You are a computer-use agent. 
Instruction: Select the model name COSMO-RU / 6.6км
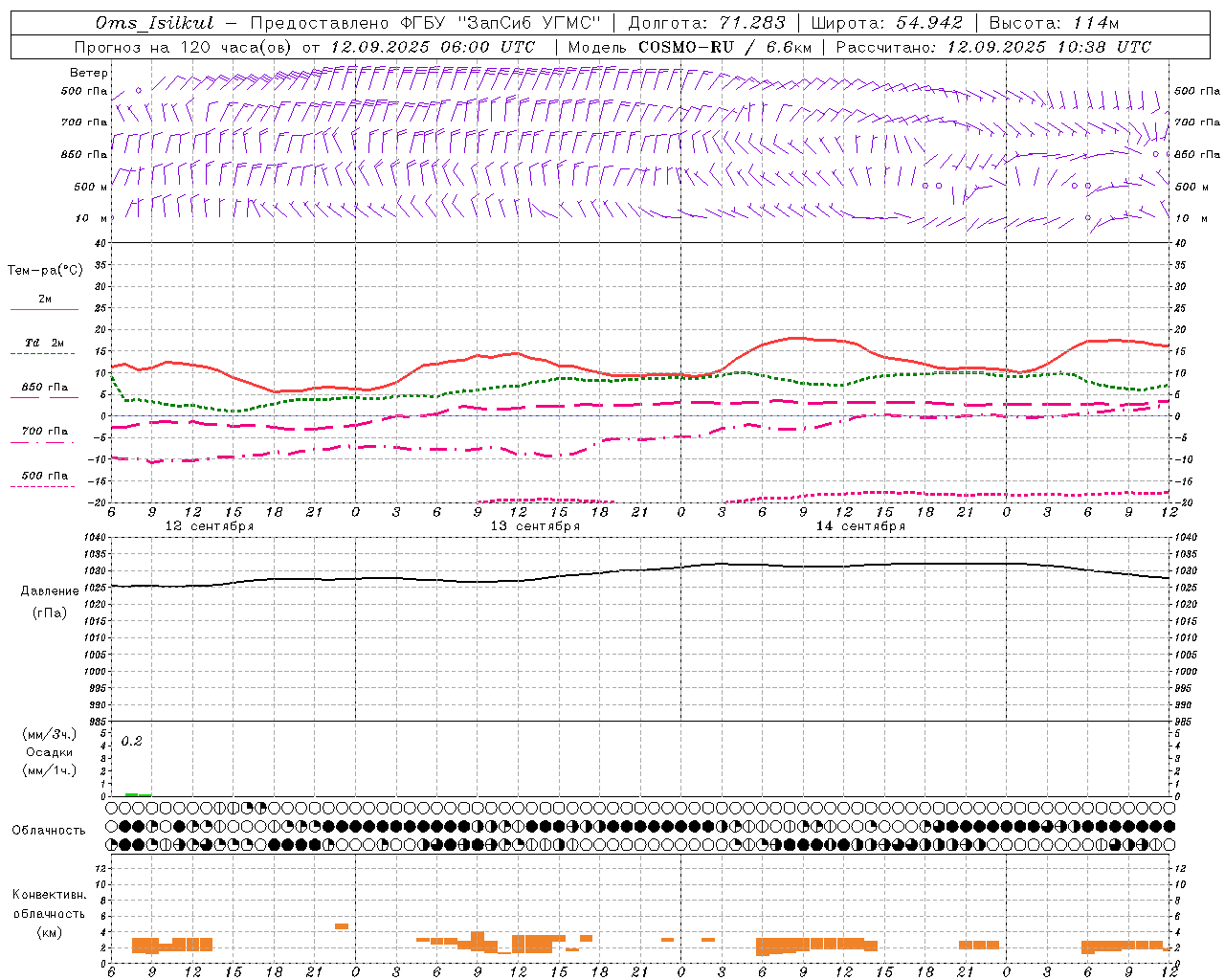tap(724, 47)
